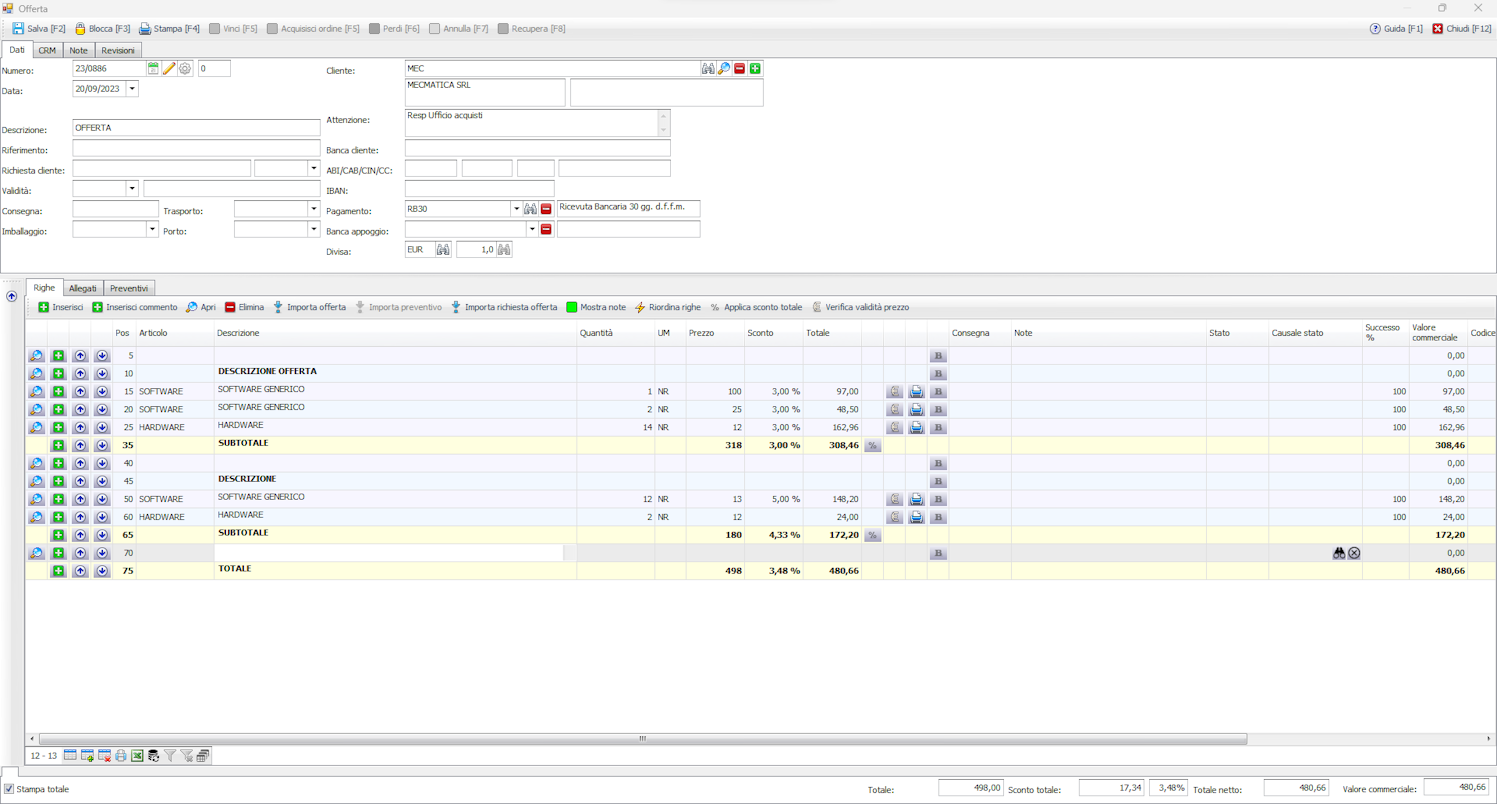The width and height of the screenshot is (1497, 804).
Task: Search client with binoculars icon in Cliente
Action: coord(708,69)
